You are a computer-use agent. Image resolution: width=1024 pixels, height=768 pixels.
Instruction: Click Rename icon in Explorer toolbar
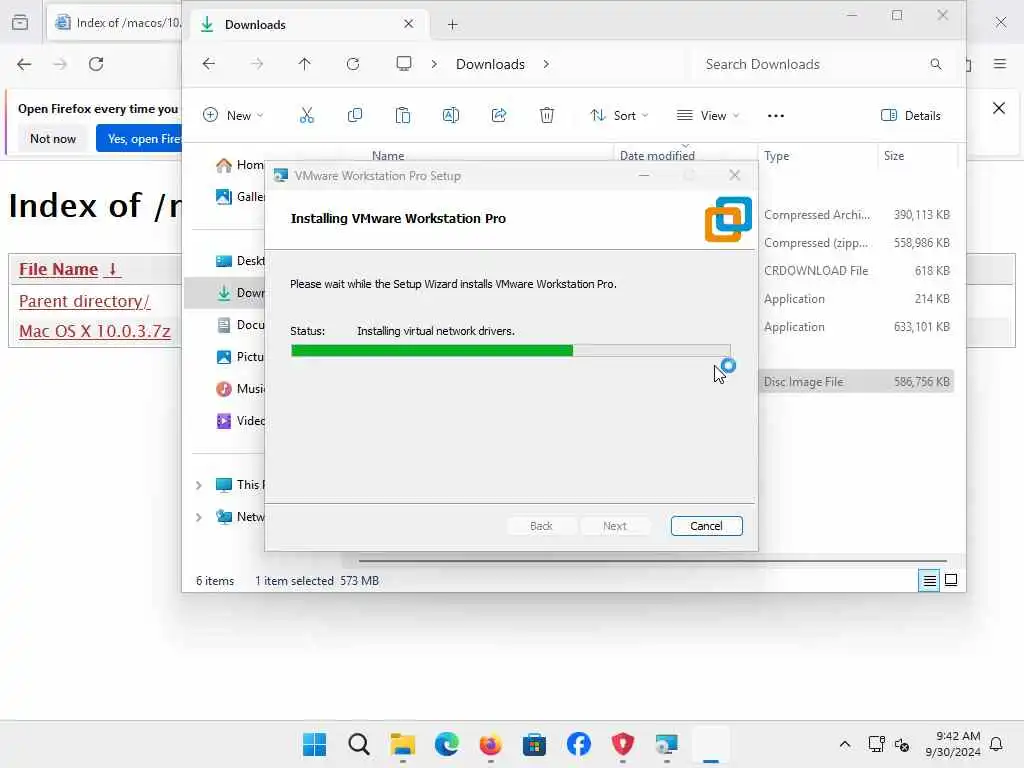pyautogui.click(x=451, y=116)
